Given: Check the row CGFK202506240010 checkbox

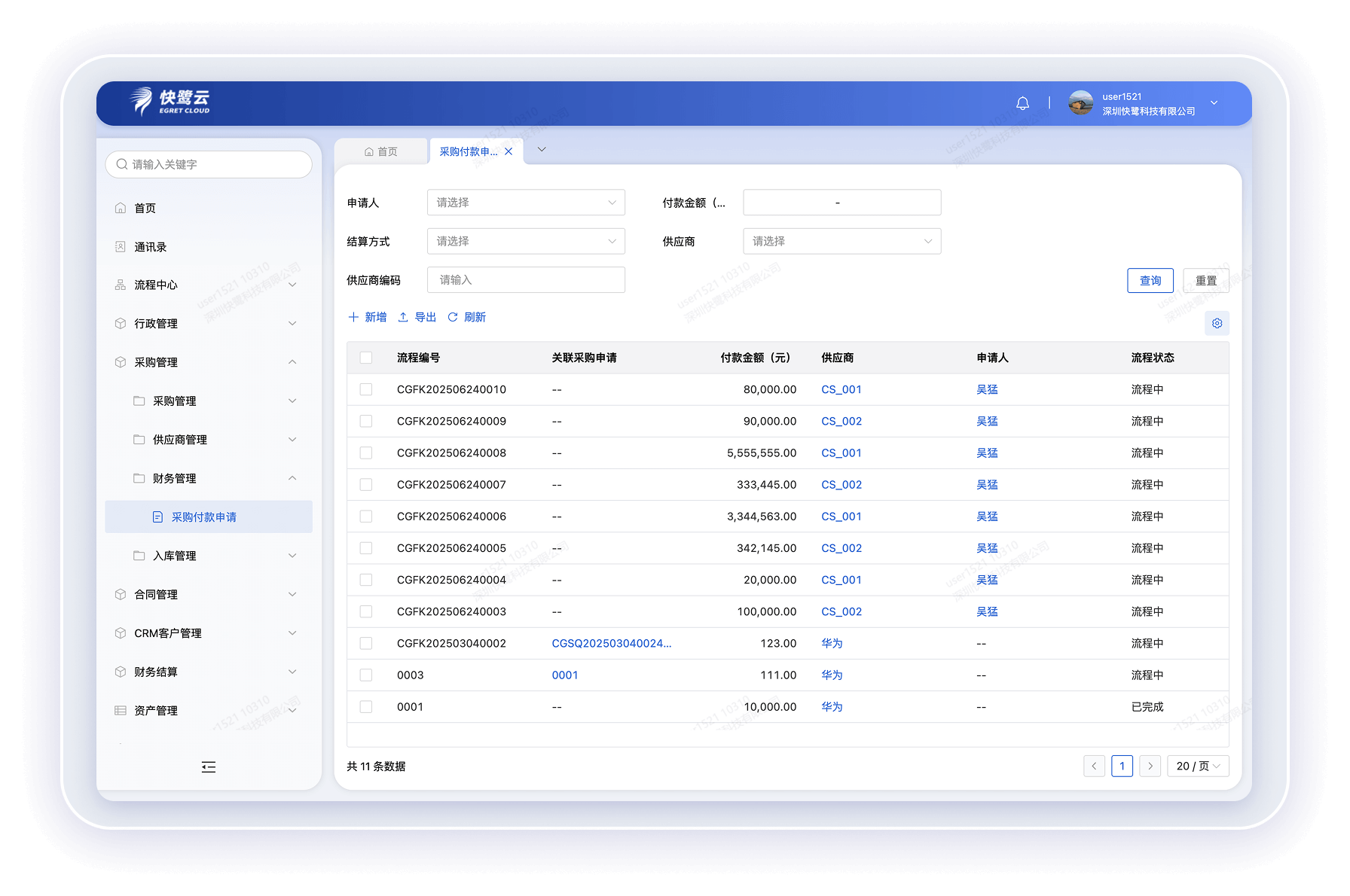Looking at the screenshot, I should 366,389.
